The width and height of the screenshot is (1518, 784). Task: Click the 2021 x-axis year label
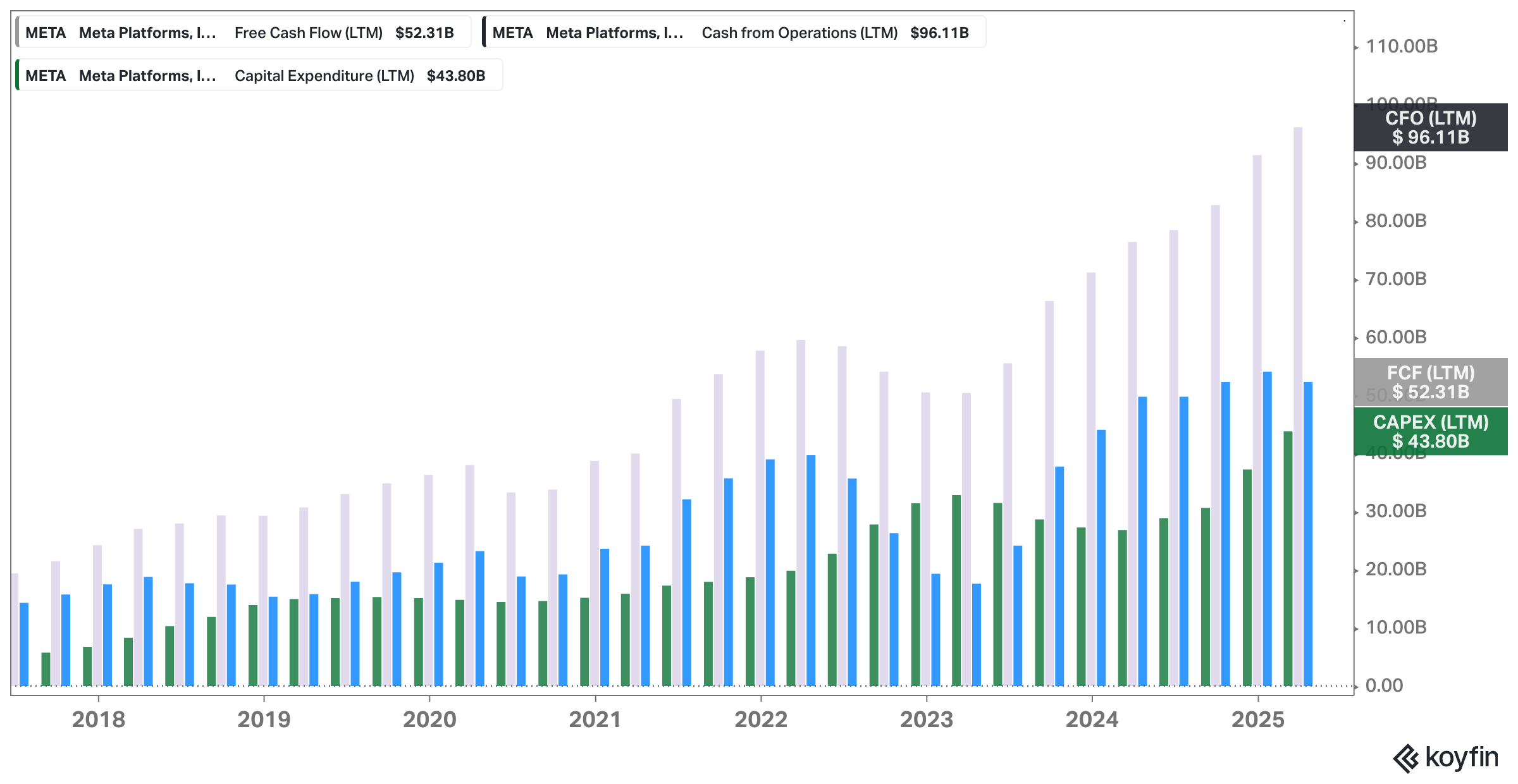tap(595, 720)
